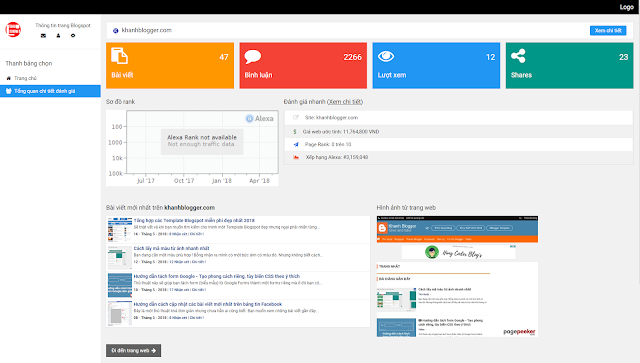Click the orange Bài viết card label

122,75
